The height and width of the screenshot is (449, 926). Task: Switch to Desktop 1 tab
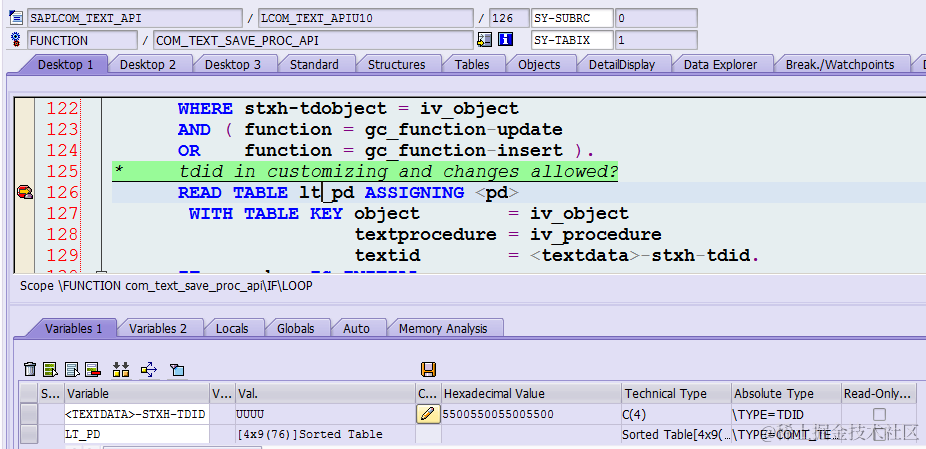coord(65,64)
